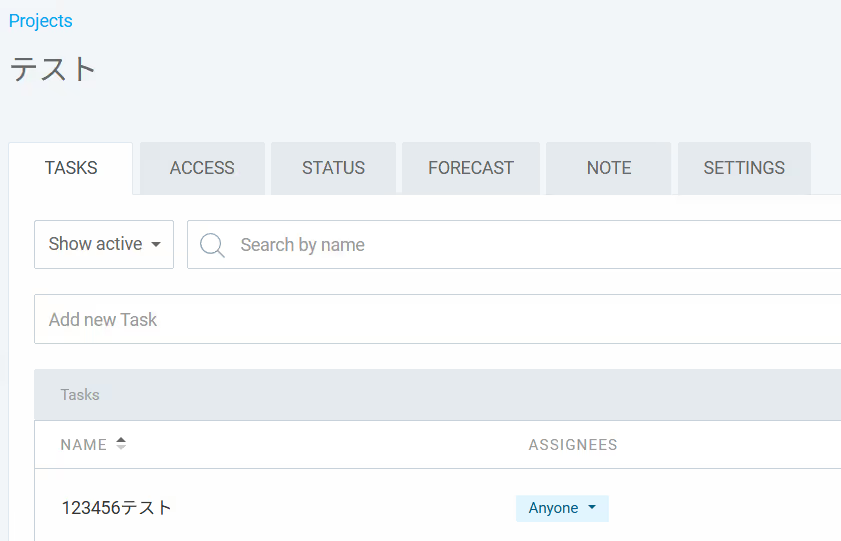Click the テスト project title
The width and height of the screenshot is (841, 541).
point(53,69)
